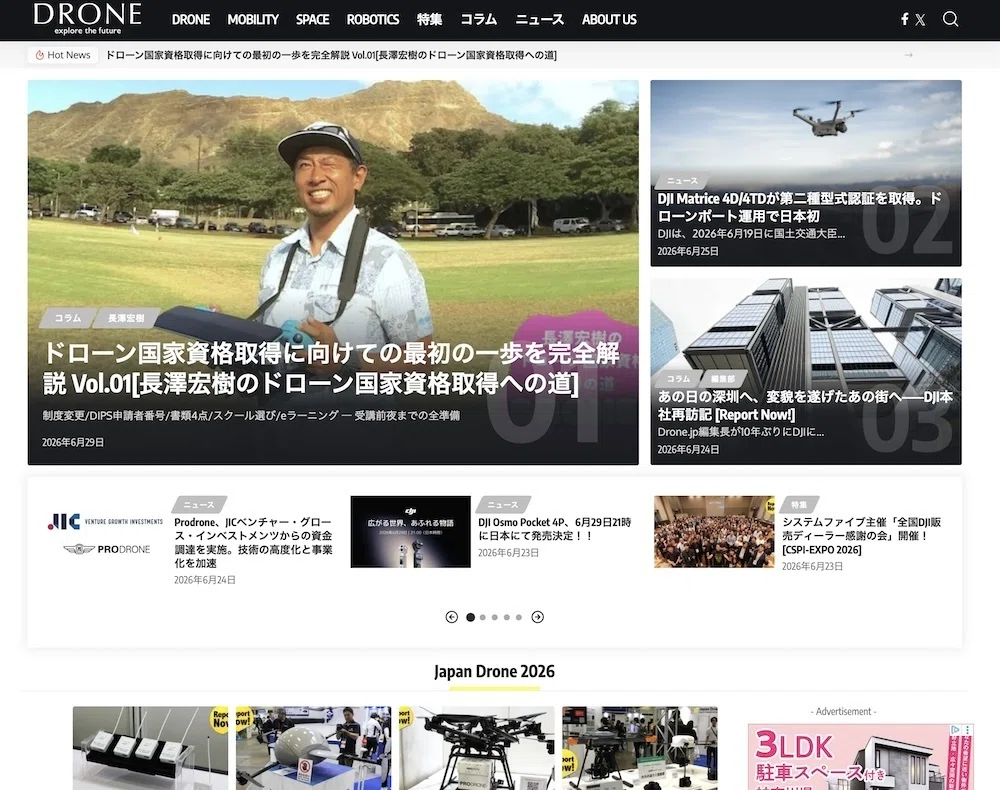1000x790 pixels.
Task: Open Japan Drone thumbnail with black PRODRONE drone
Action: tap(477, 748)
